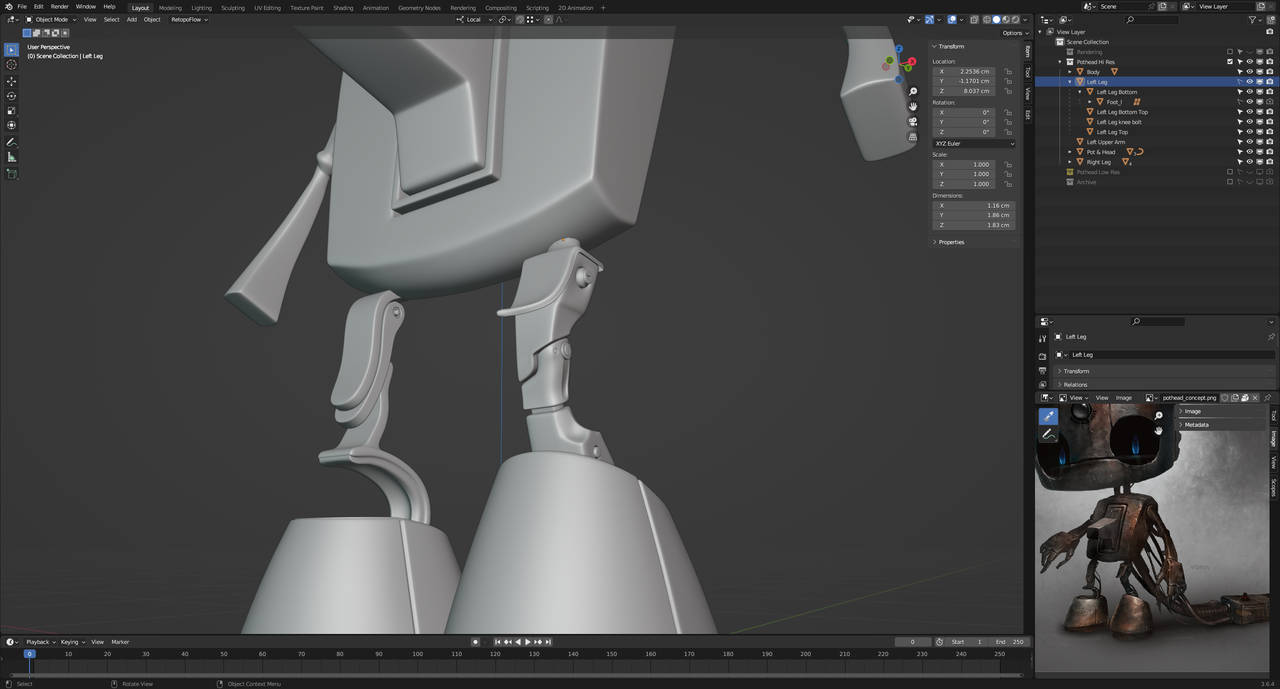Open the Object Mode dropdown

point(51,19)
